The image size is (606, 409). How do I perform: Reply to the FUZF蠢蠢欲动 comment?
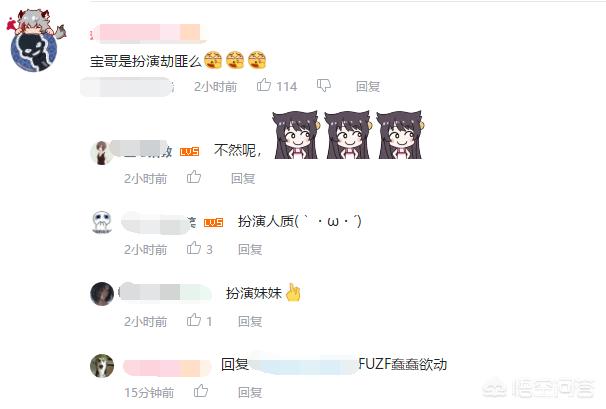tap(250, 392)
